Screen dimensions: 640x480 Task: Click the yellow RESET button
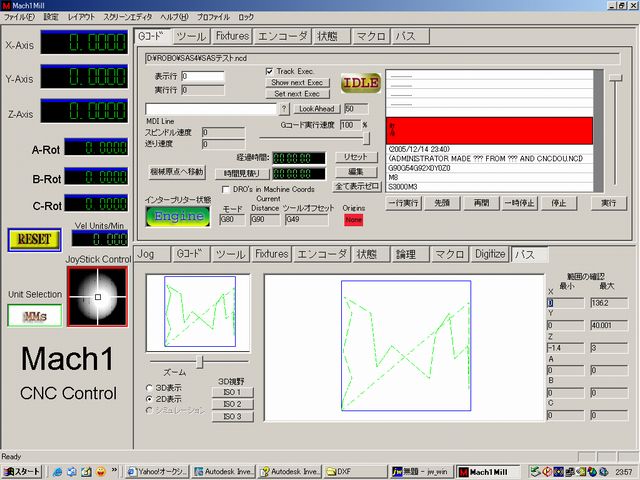click(x=35, y=240)
